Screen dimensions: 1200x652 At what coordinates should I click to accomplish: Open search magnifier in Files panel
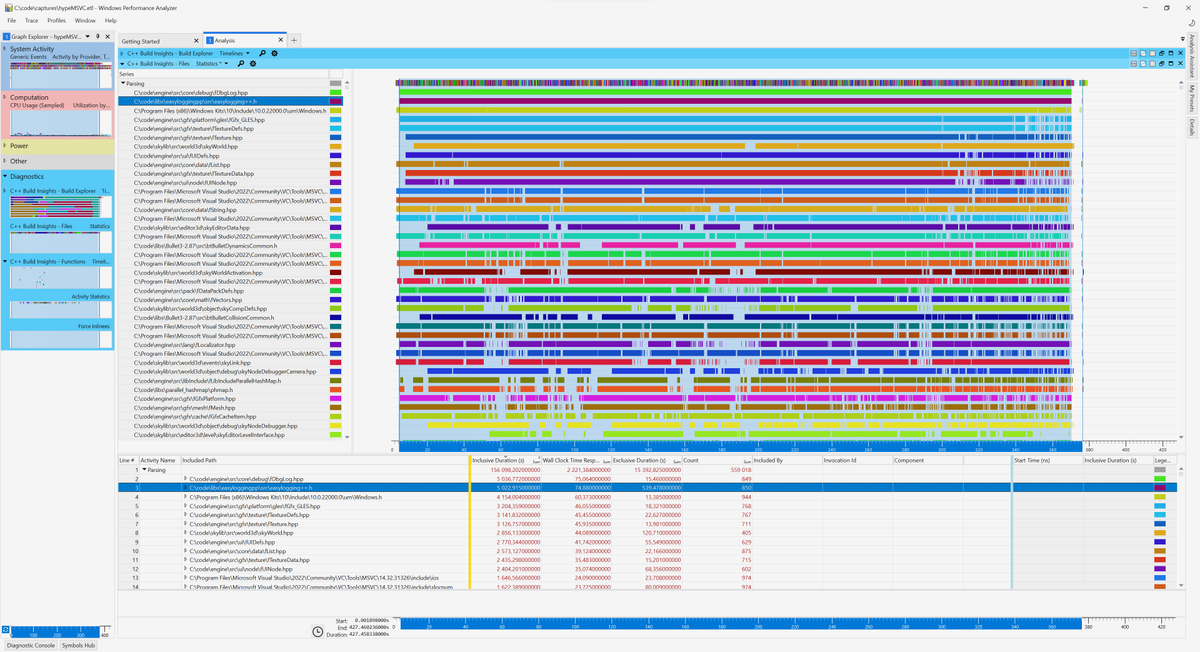(240, 63)
